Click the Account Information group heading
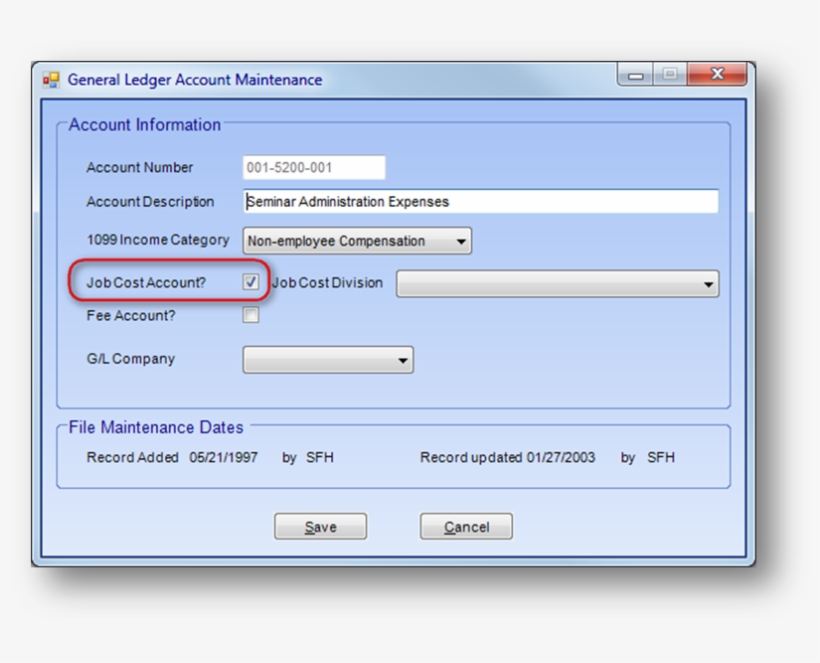This screenshot has height=663, width=820. tap(145, 125)
